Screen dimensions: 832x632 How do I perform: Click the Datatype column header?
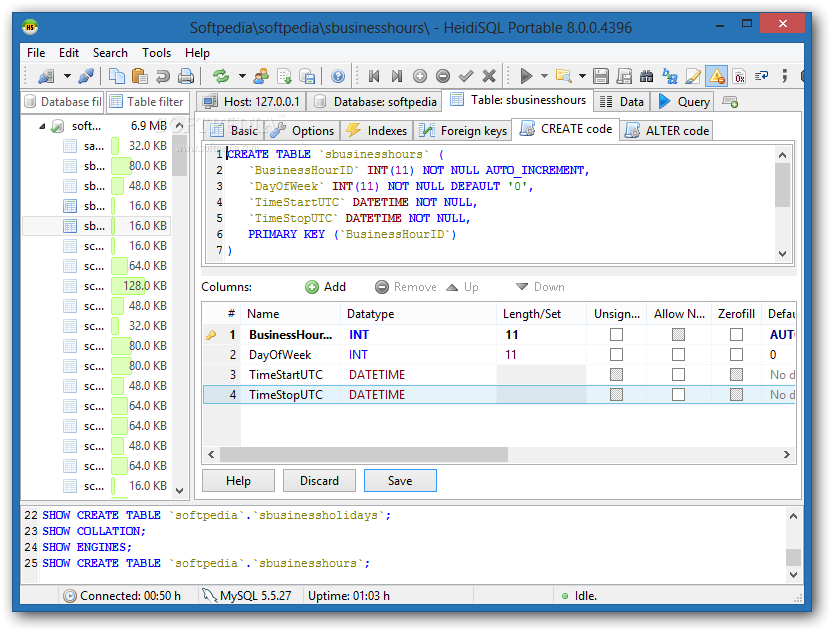(419, 314)
